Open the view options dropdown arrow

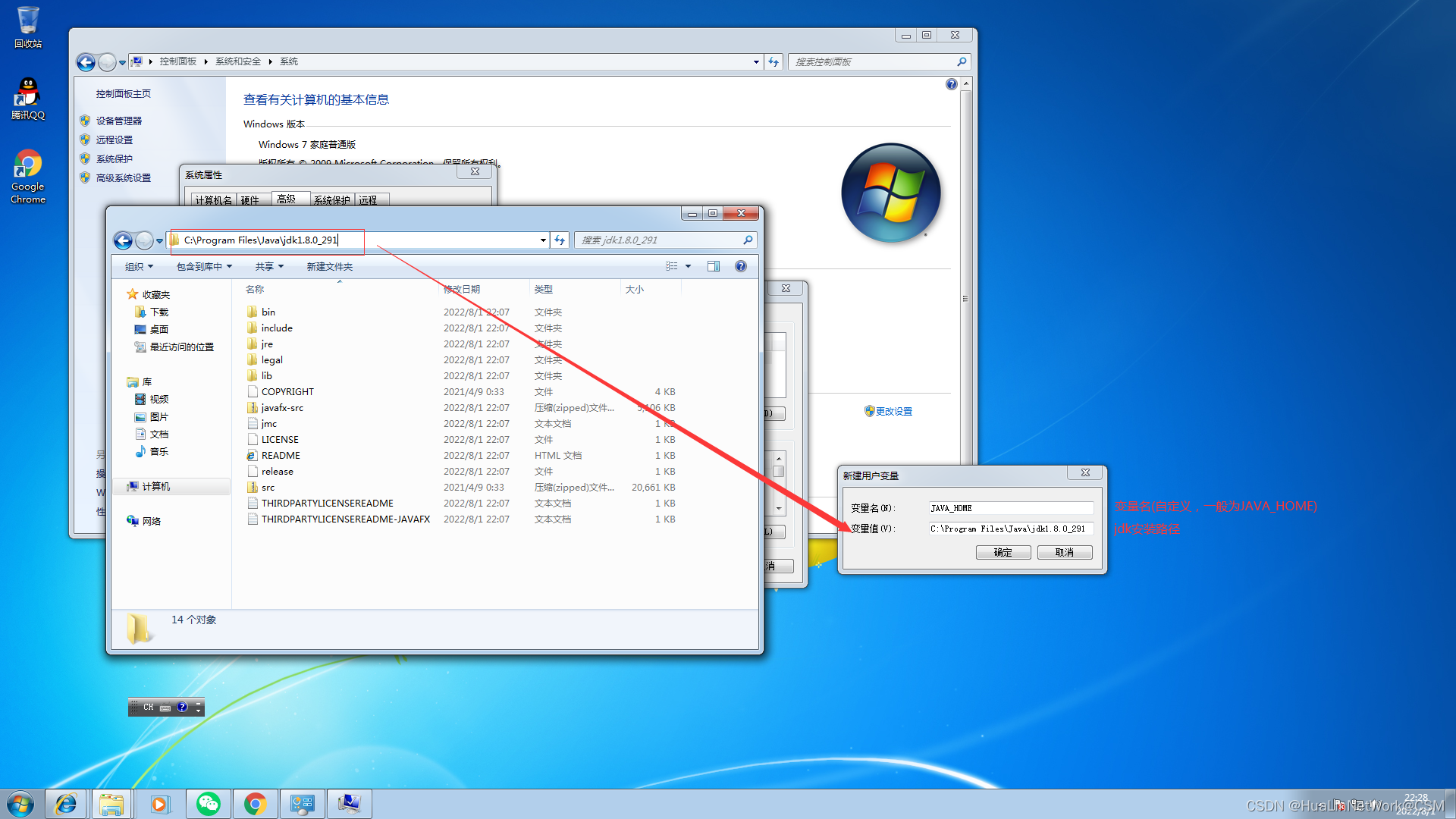click(x=688, y=266)
